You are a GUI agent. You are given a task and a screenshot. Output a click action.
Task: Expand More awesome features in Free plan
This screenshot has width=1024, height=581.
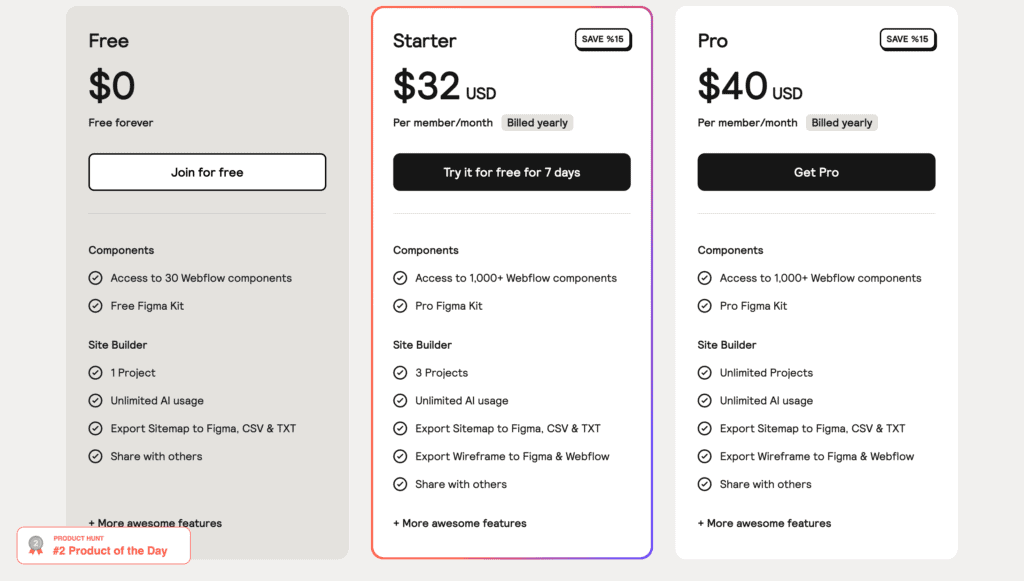(x=155, y=523)
